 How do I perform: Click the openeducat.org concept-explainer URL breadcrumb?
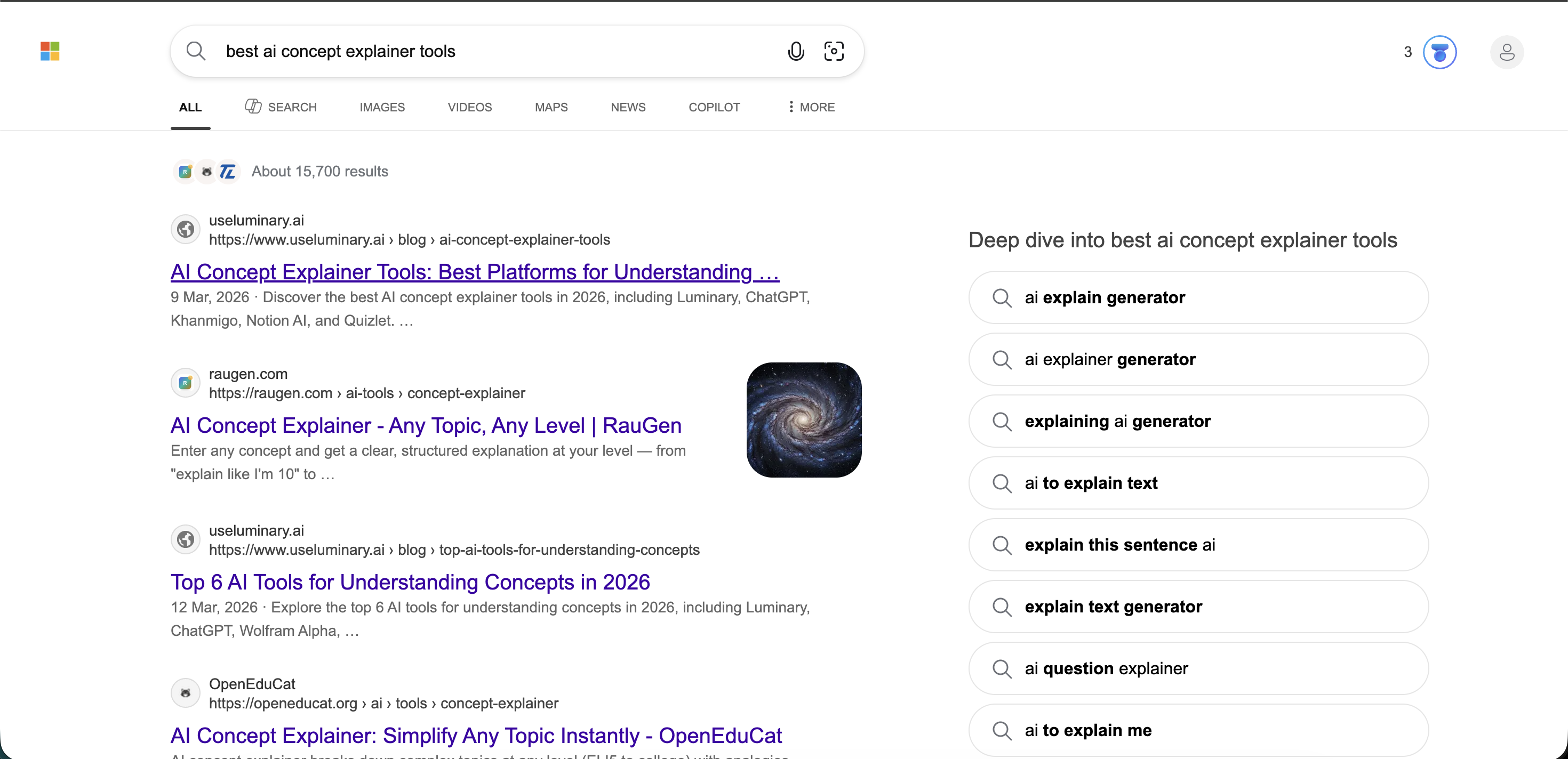[383, 704]
